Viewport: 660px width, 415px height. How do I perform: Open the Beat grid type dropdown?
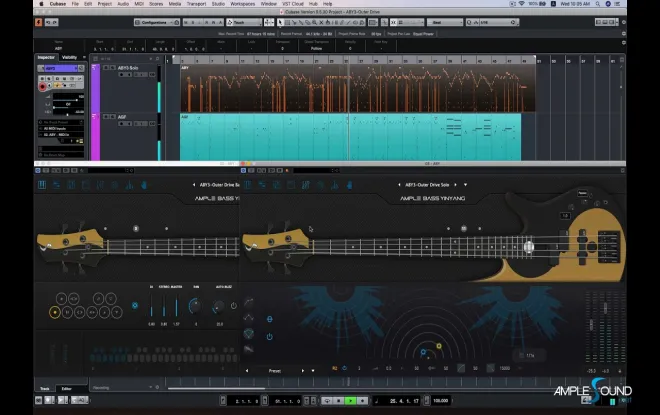[x=444, y=22]
